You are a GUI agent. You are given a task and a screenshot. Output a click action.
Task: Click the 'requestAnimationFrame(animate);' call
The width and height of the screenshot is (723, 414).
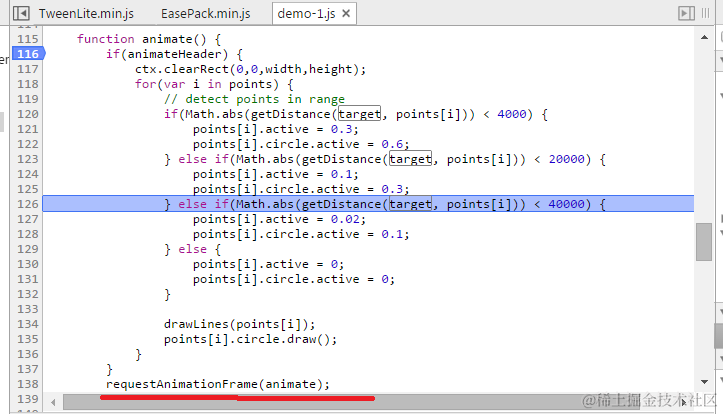pyautogui.click(x=218, y=384)
